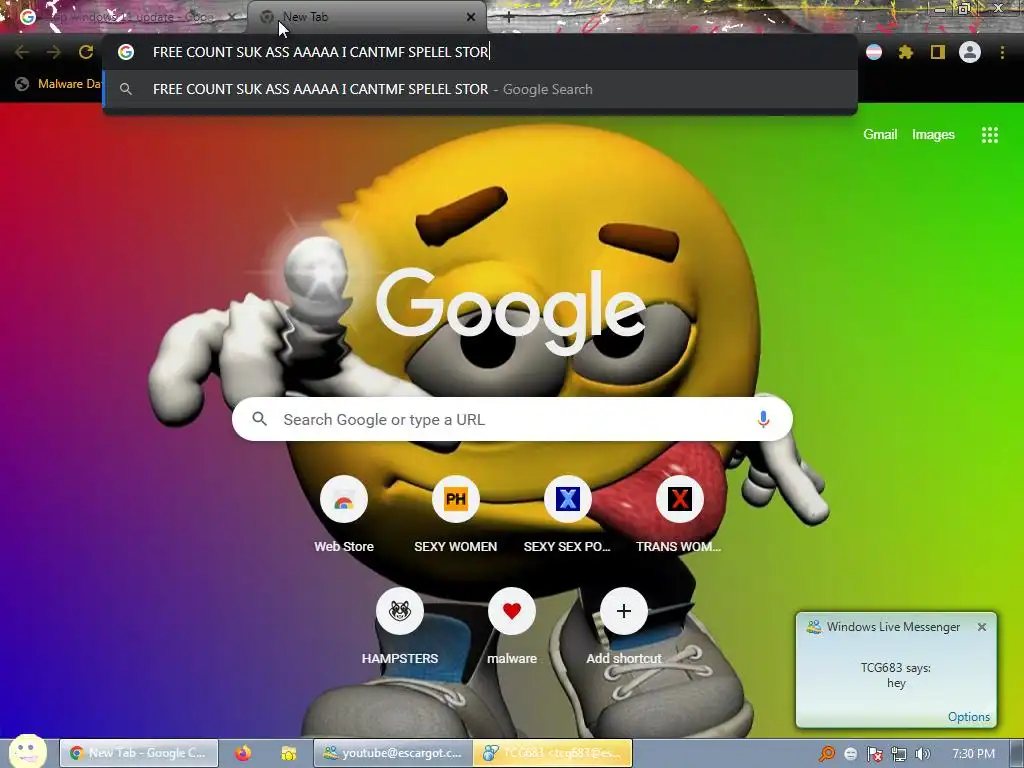Open the Chrome profile avatar
This screenshot has height=768, width=1024.
coord(970,52)
